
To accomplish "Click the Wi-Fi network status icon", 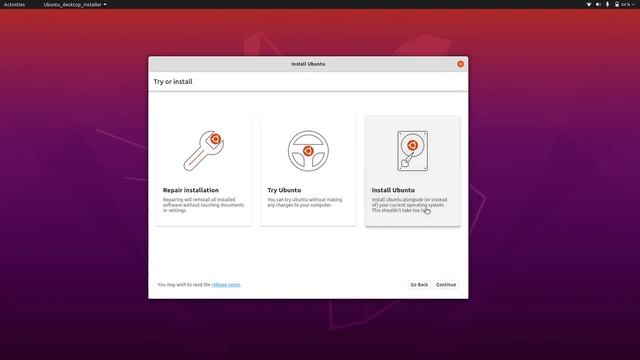I will 589,4.
